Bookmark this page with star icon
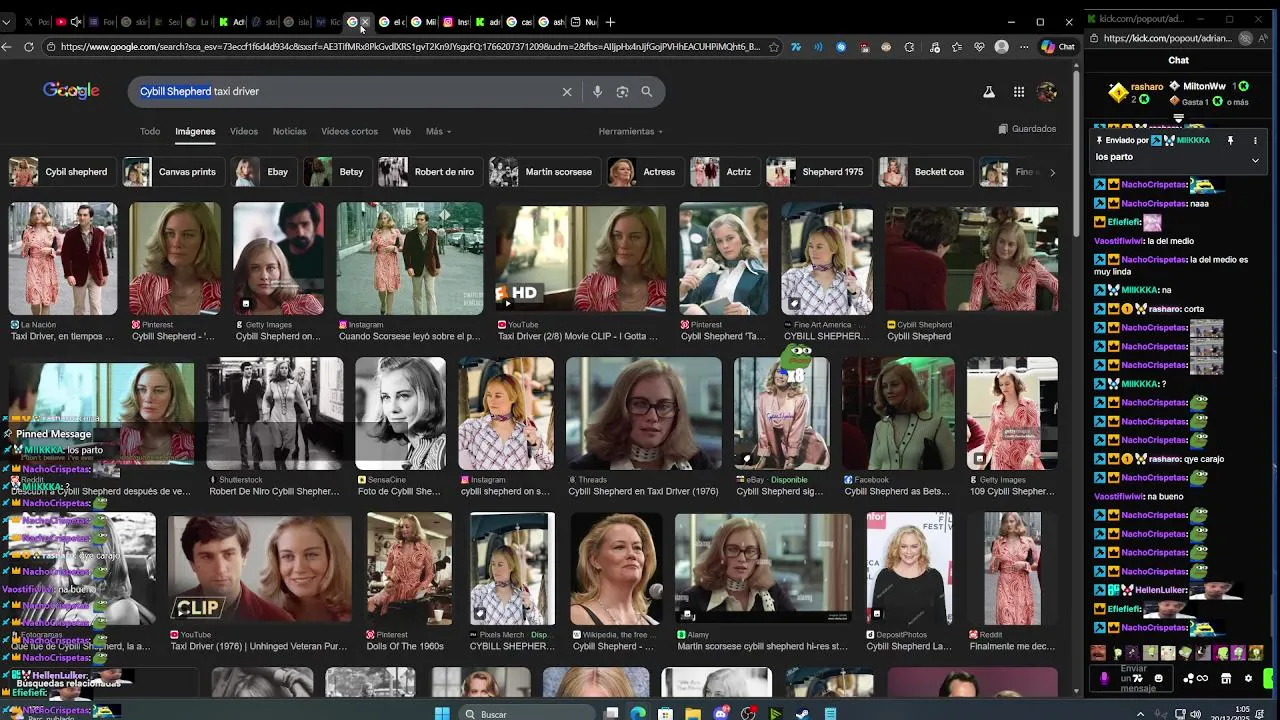 pyautogui.click(x=774, y=47)
